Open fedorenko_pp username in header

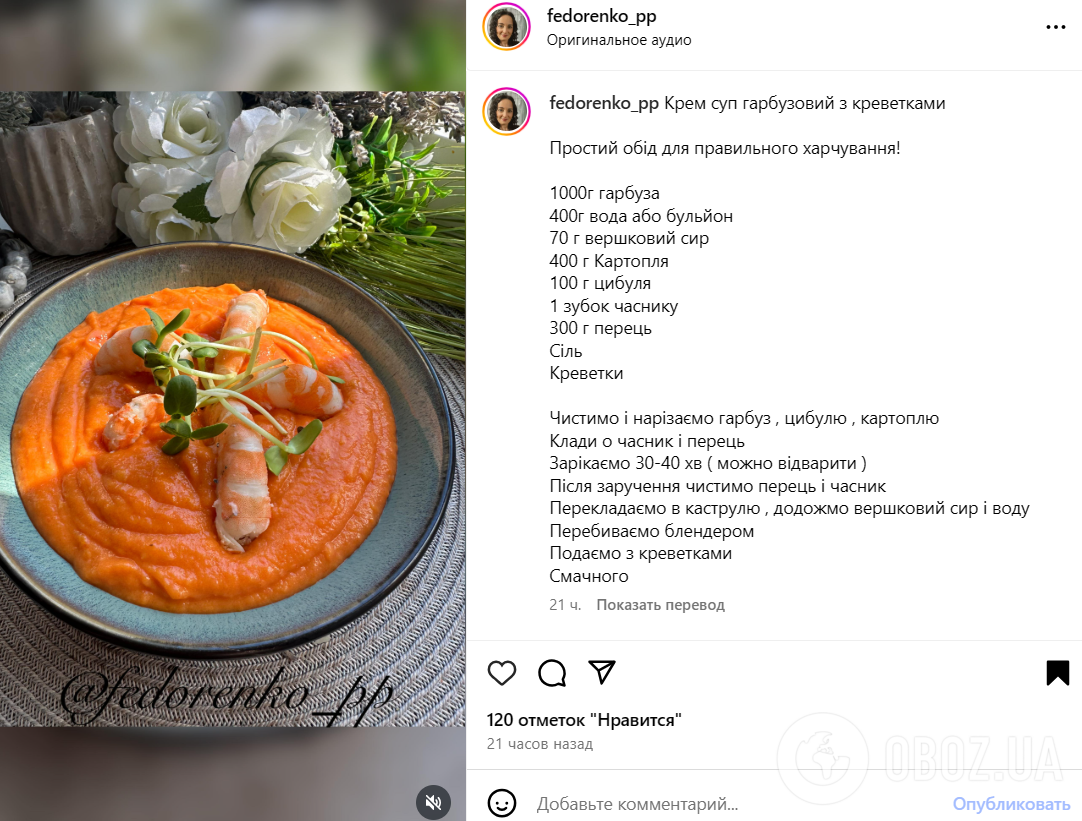tap(601, 16)
